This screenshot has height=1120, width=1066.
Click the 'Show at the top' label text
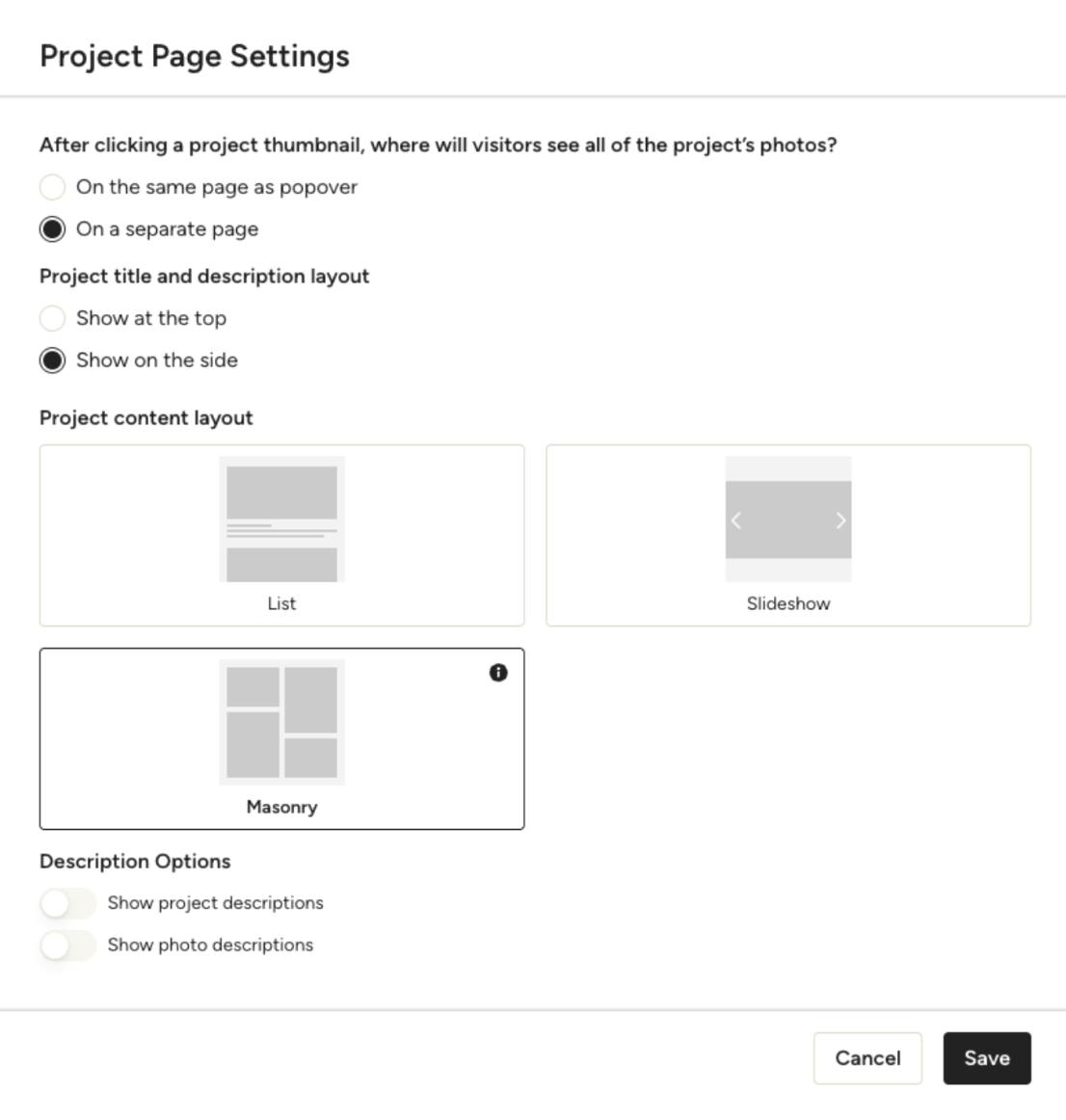151,318
